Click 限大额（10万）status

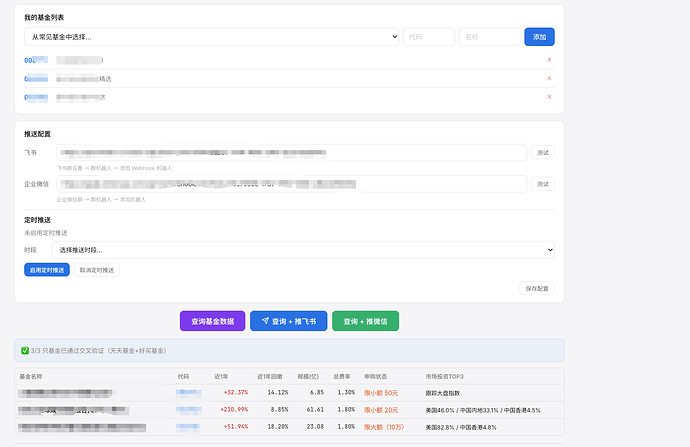click(384, 427)
